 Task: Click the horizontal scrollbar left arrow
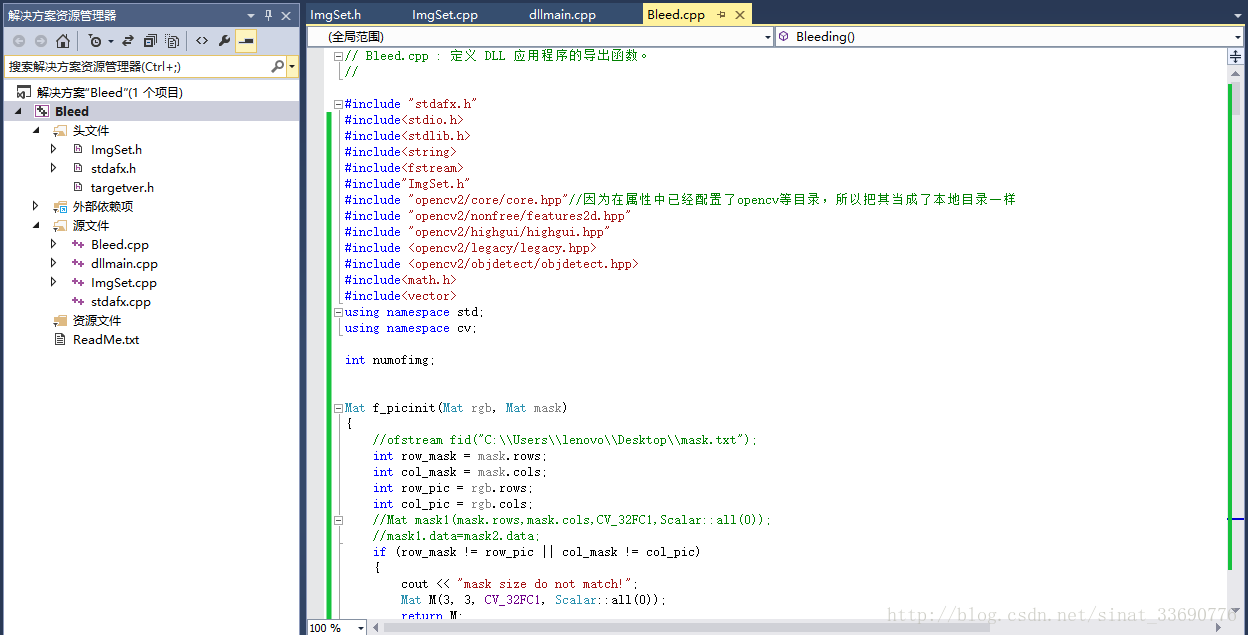click(376, 627)
